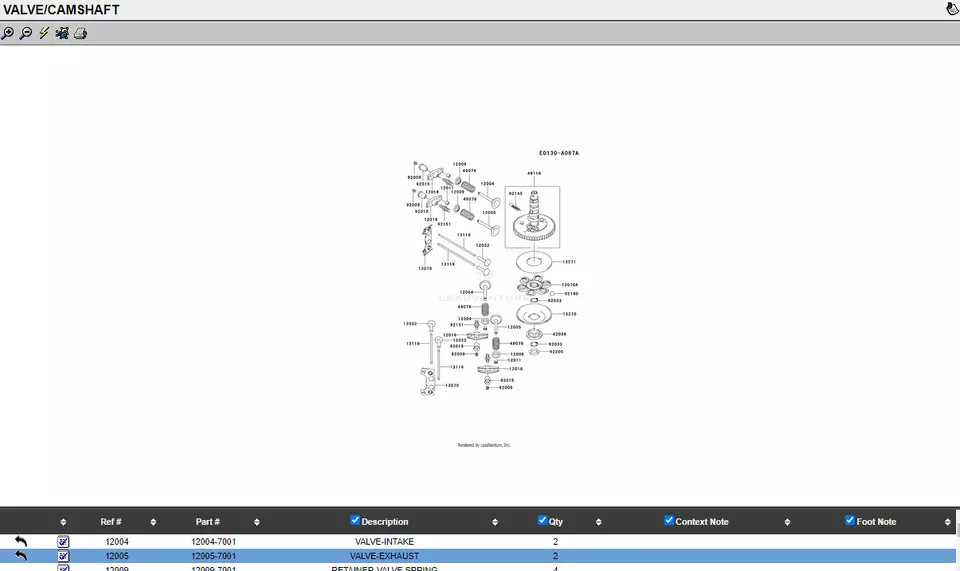
Task: Click the print diagram icon
Action: pos(81,33)
